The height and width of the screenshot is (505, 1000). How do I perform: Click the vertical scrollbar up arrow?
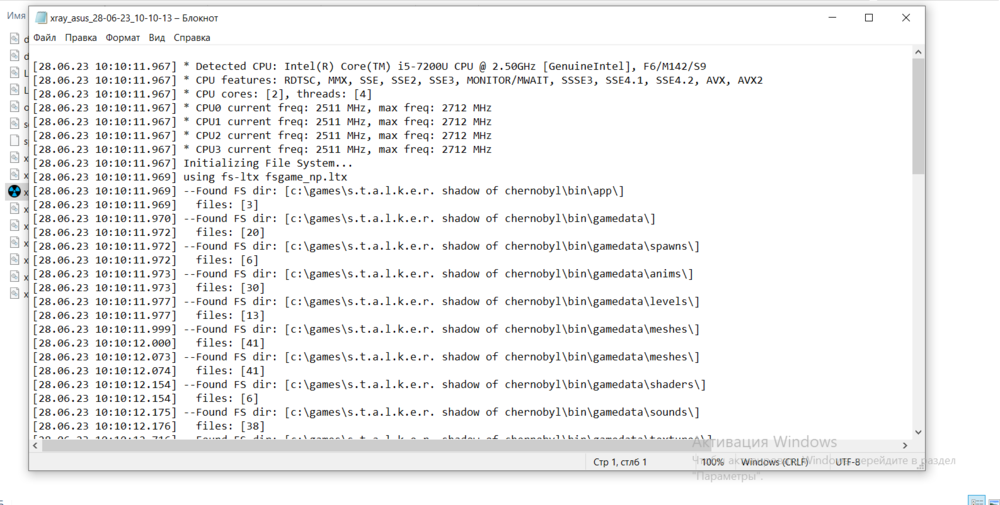coord(918,52)
